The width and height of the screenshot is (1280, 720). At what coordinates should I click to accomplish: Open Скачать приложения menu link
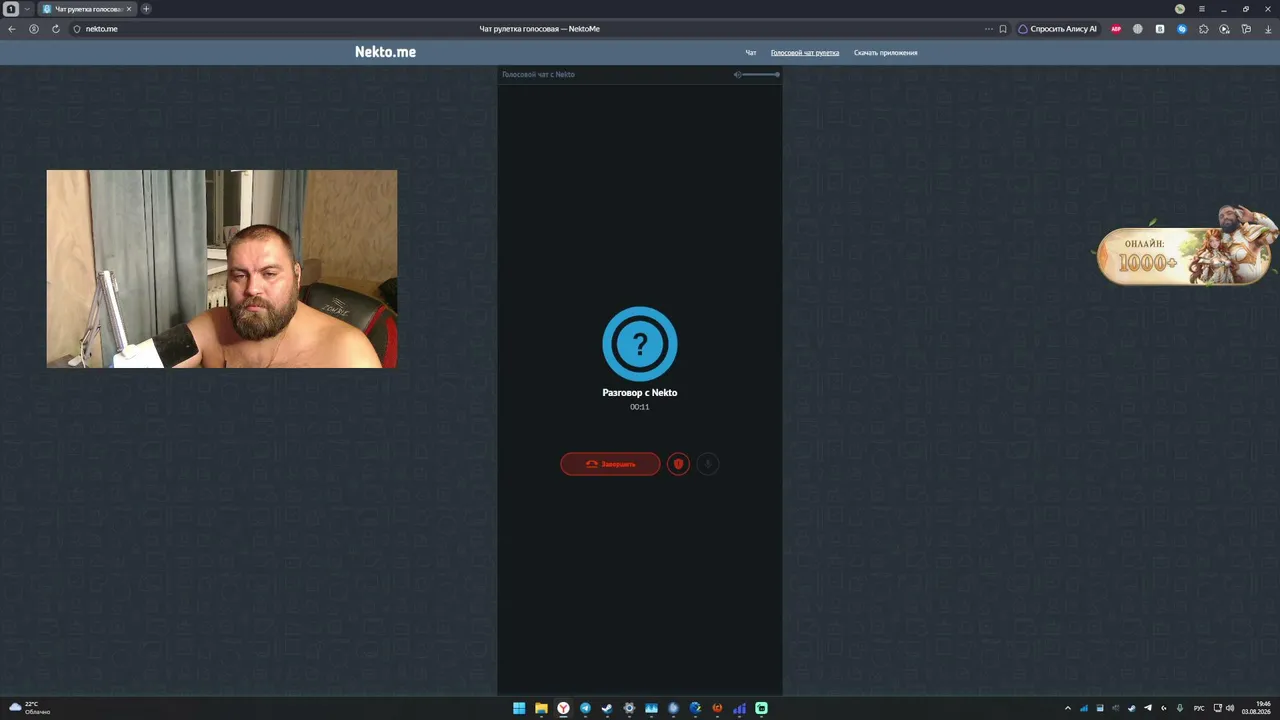click(x=885, y=52)
